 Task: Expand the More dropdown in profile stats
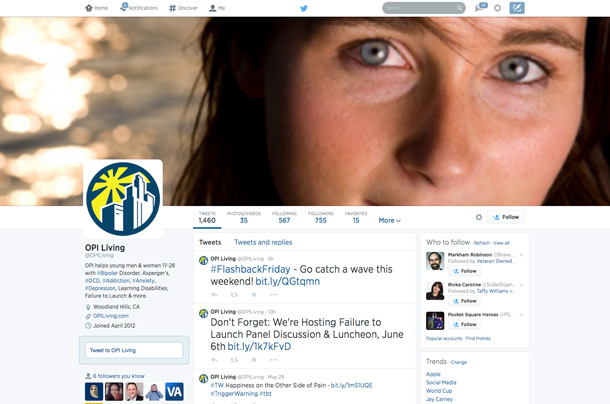(389, 220)
